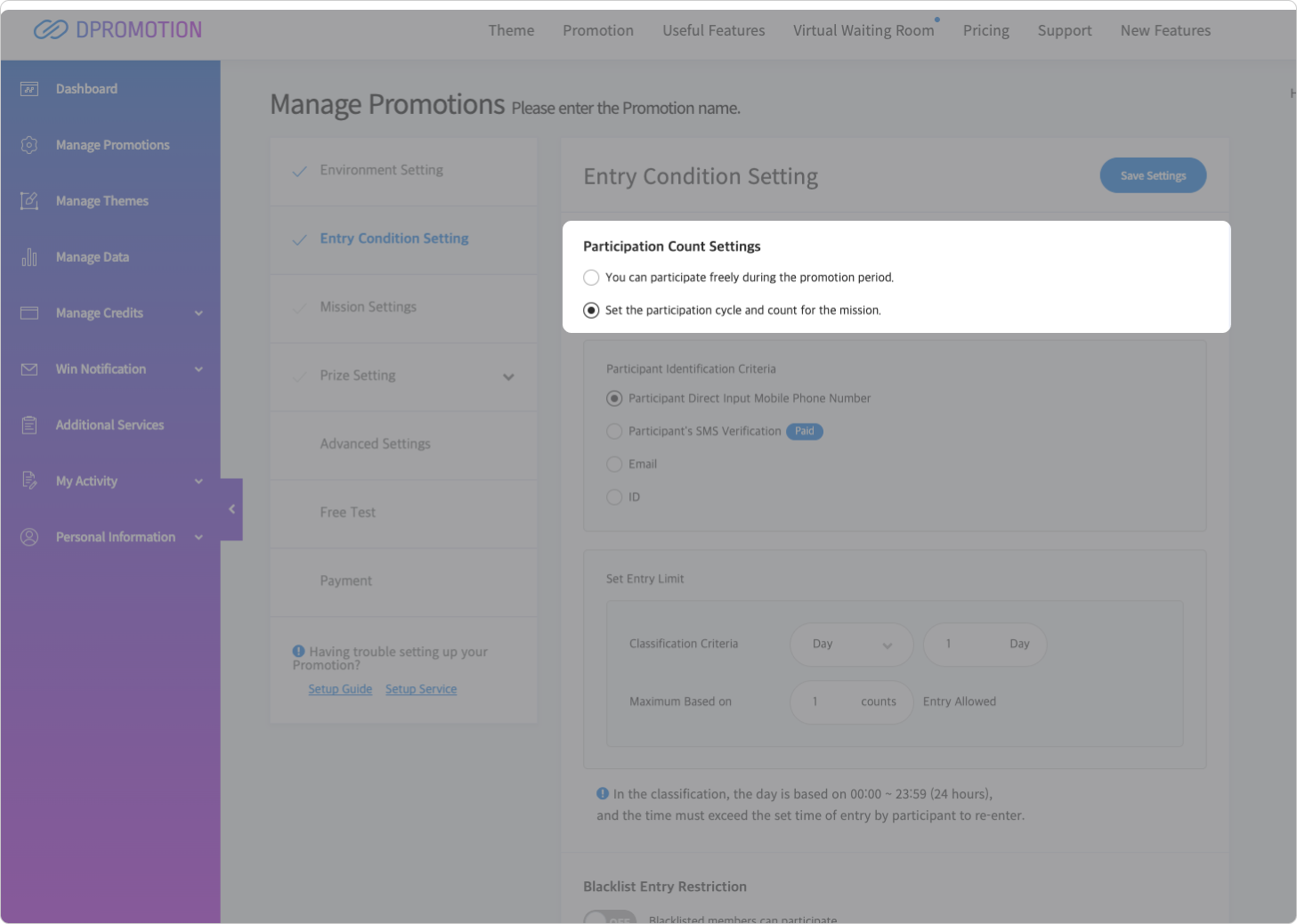Click the Manage Data chart icon
Viewport: 1297px width, 924px height.
pyautogui.click(x=29, y=257)
